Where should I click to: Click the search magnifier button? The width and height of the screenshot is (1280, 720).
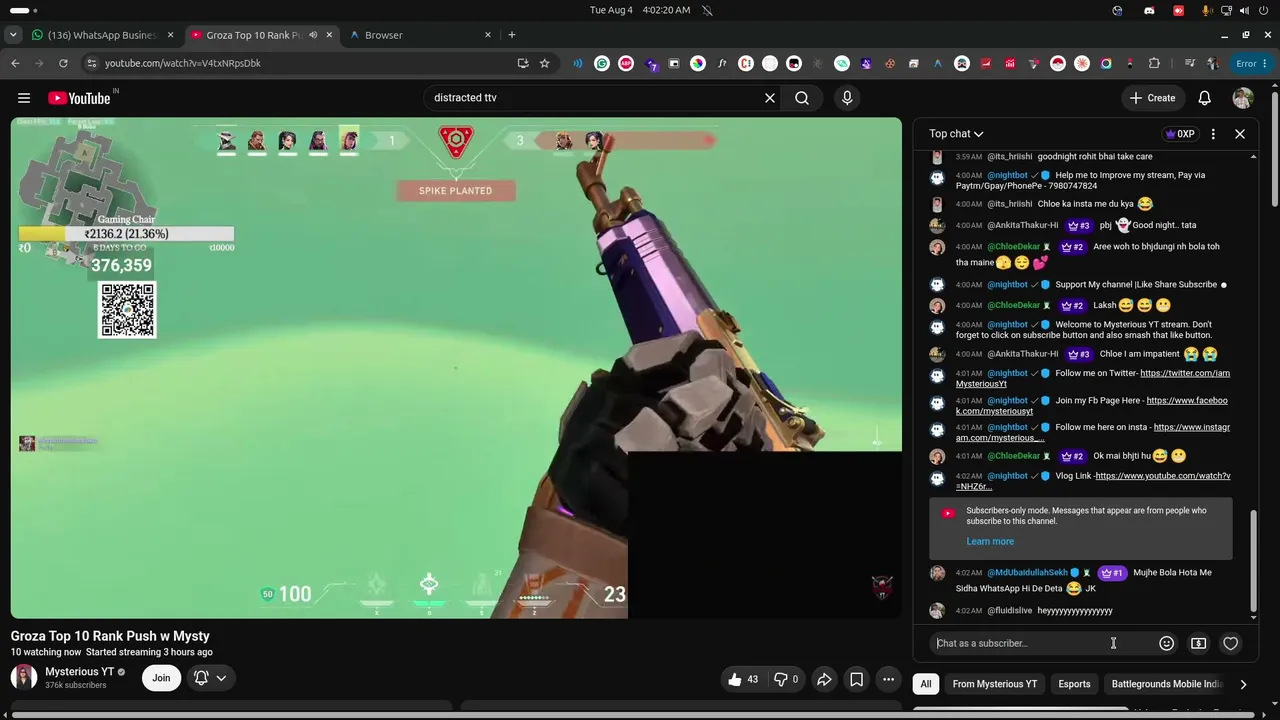point(802,98)
